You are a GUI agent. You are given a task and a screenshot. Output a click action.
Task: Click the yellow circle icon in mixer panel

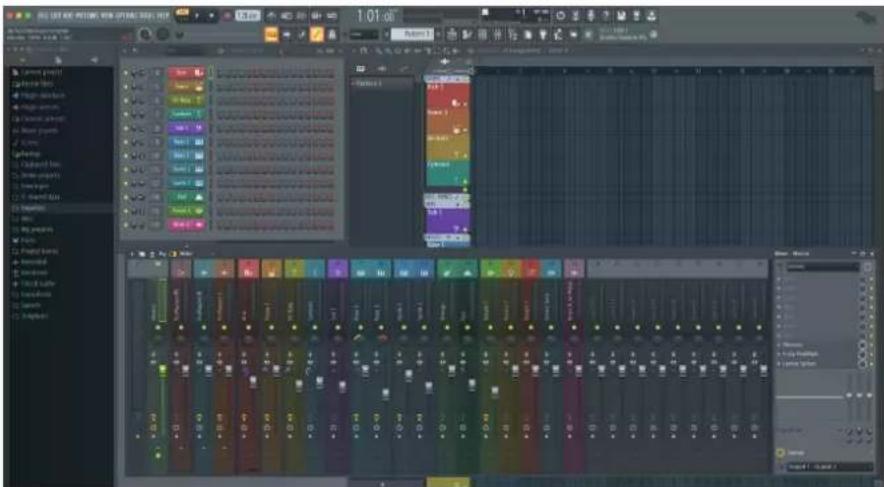[x=781, y=453]
